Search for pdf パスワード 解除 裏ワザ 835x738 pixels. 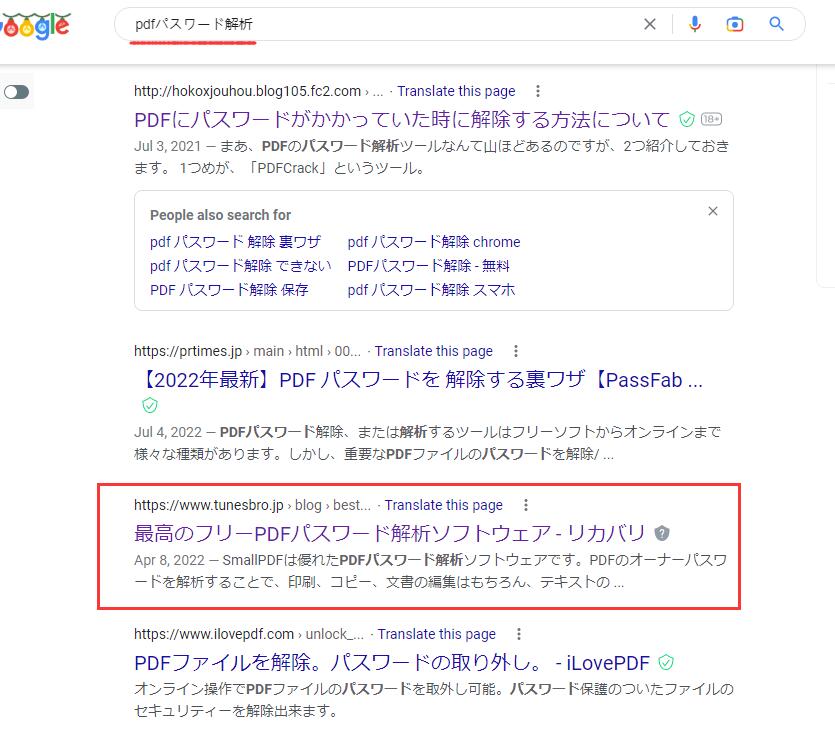tap(235, 242)
